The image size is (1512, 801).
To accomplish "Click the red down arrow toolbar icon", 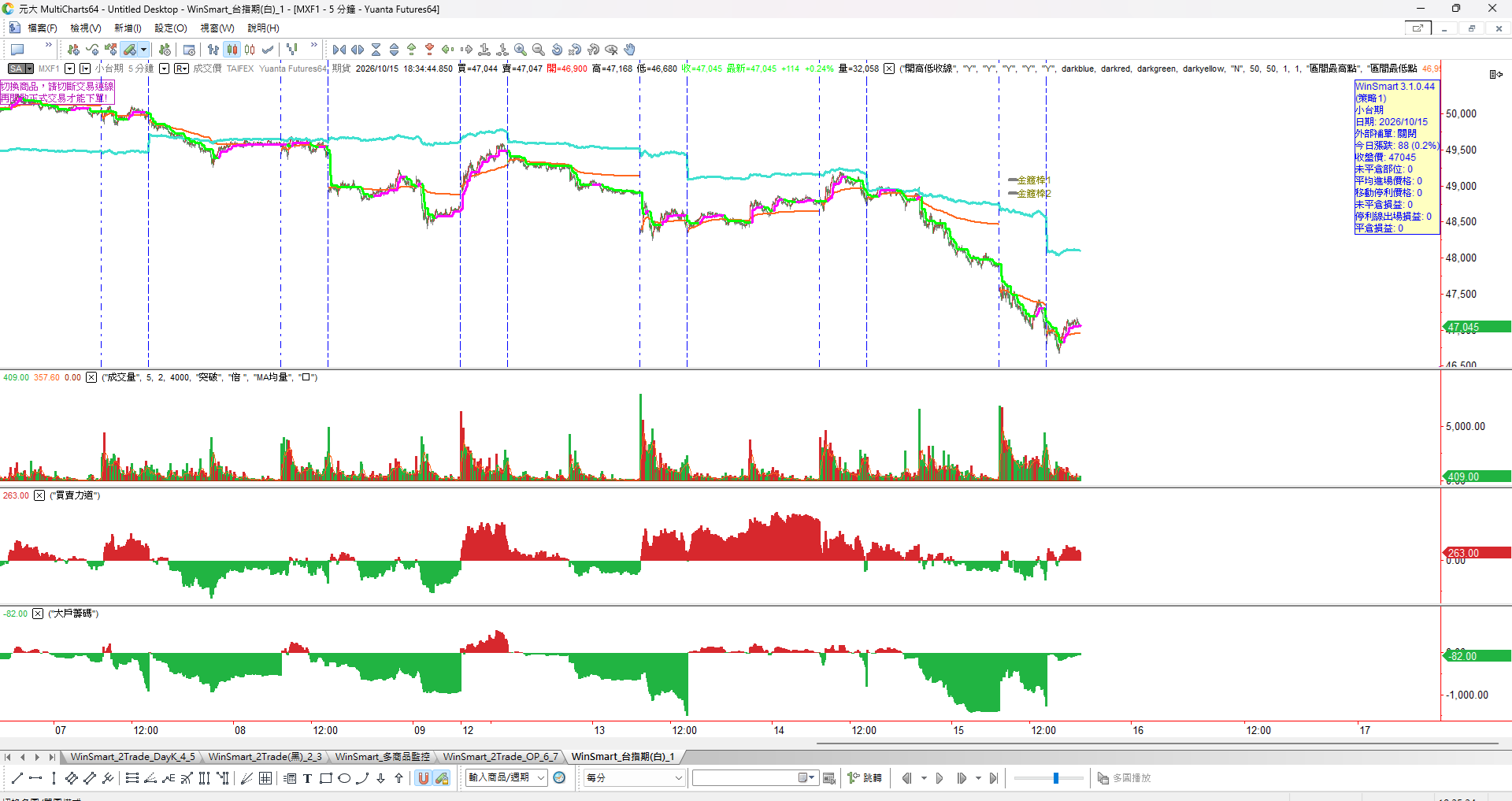I will coord(430,50).
